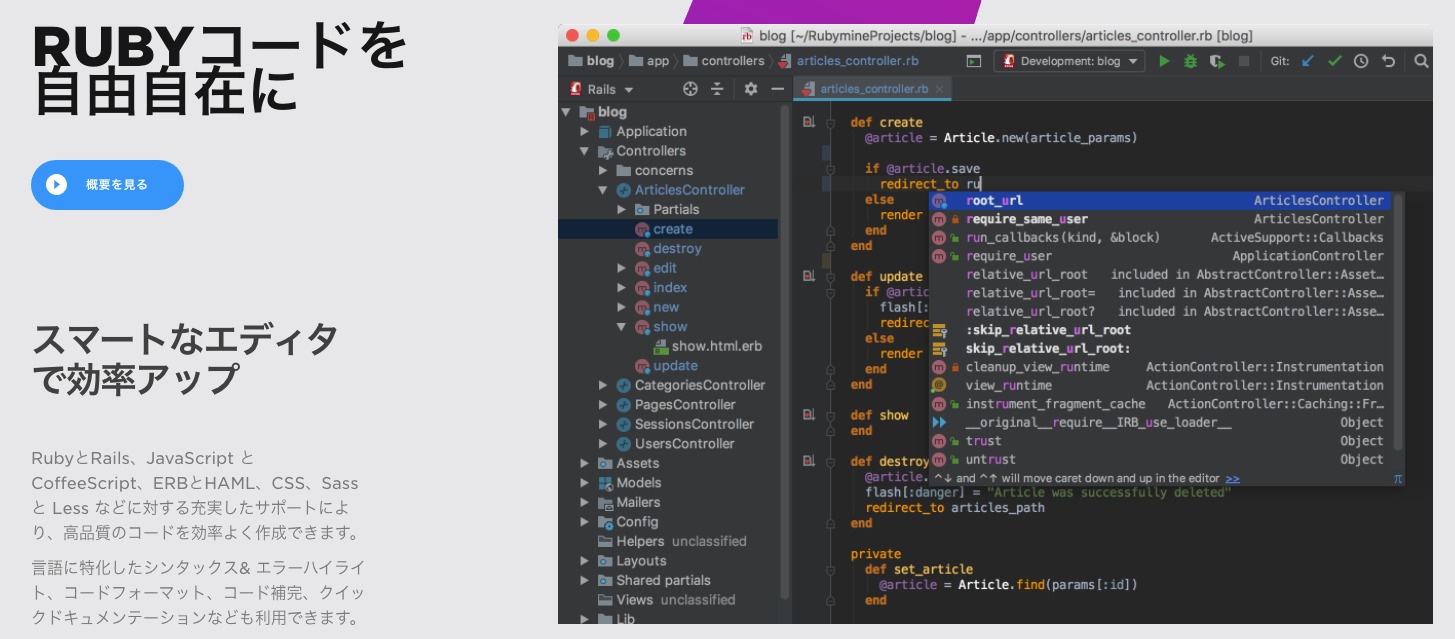Image resolution: width=1455 pixels, height=639 pixels.
Task: Open project panel gear settings
Action: pos(751,89)
